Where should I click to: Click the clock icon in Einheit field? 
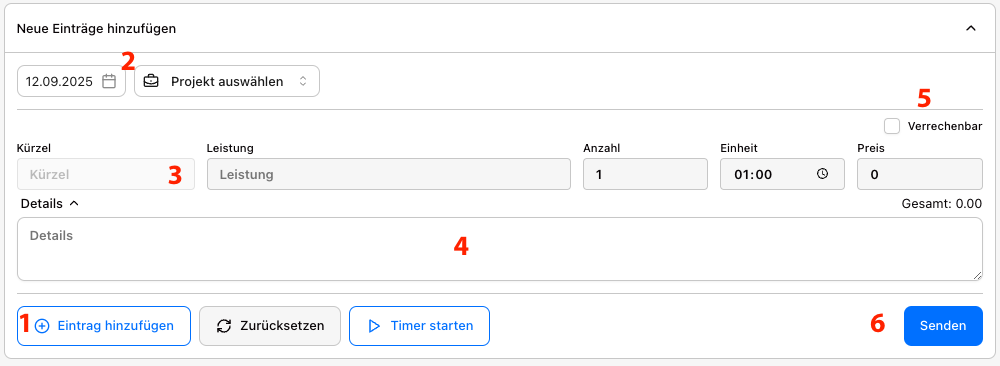823,173
